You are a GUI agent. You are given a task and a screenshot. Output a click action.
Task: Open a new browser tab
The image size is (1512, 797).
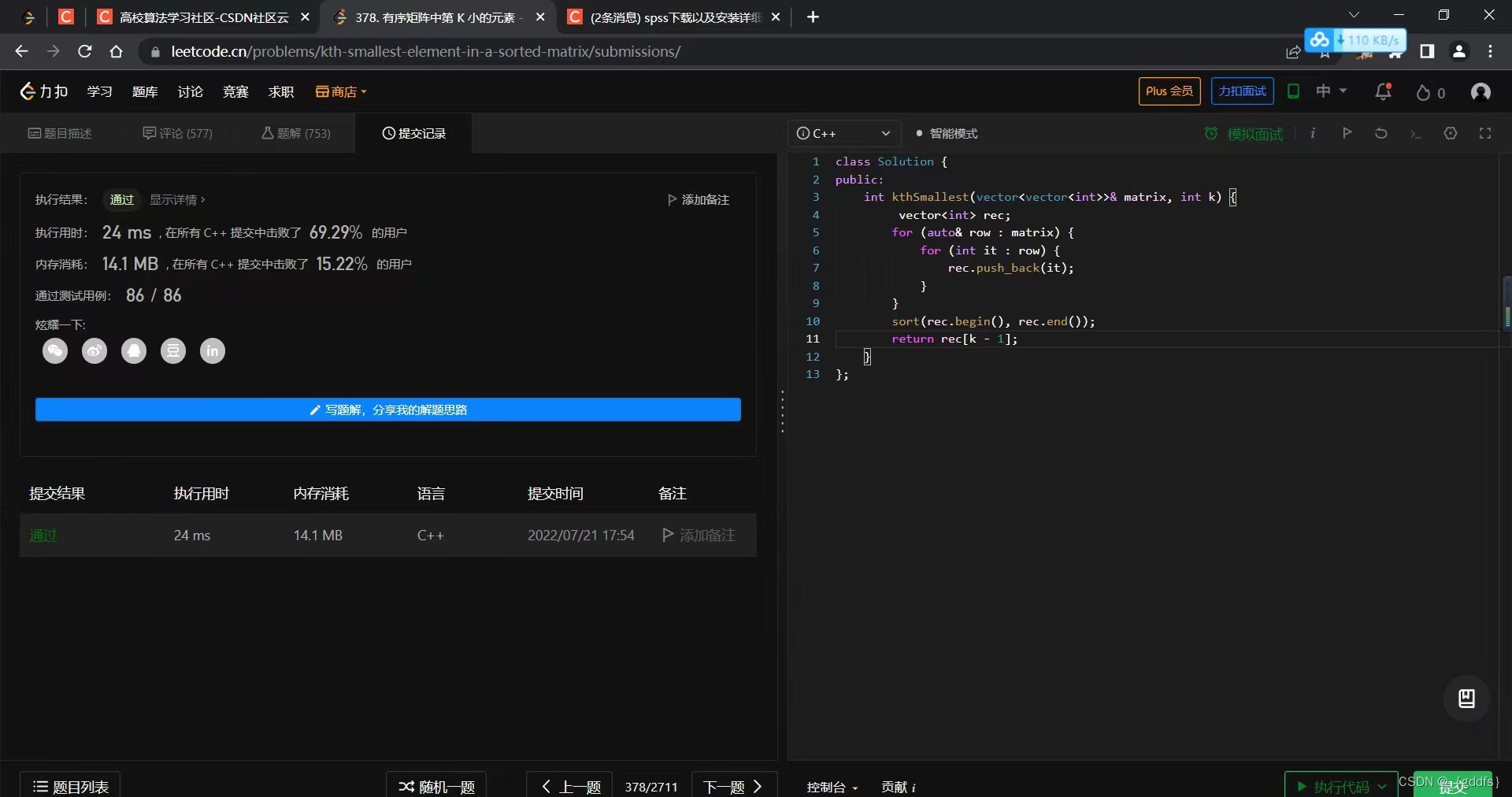[x=813, y=17]
